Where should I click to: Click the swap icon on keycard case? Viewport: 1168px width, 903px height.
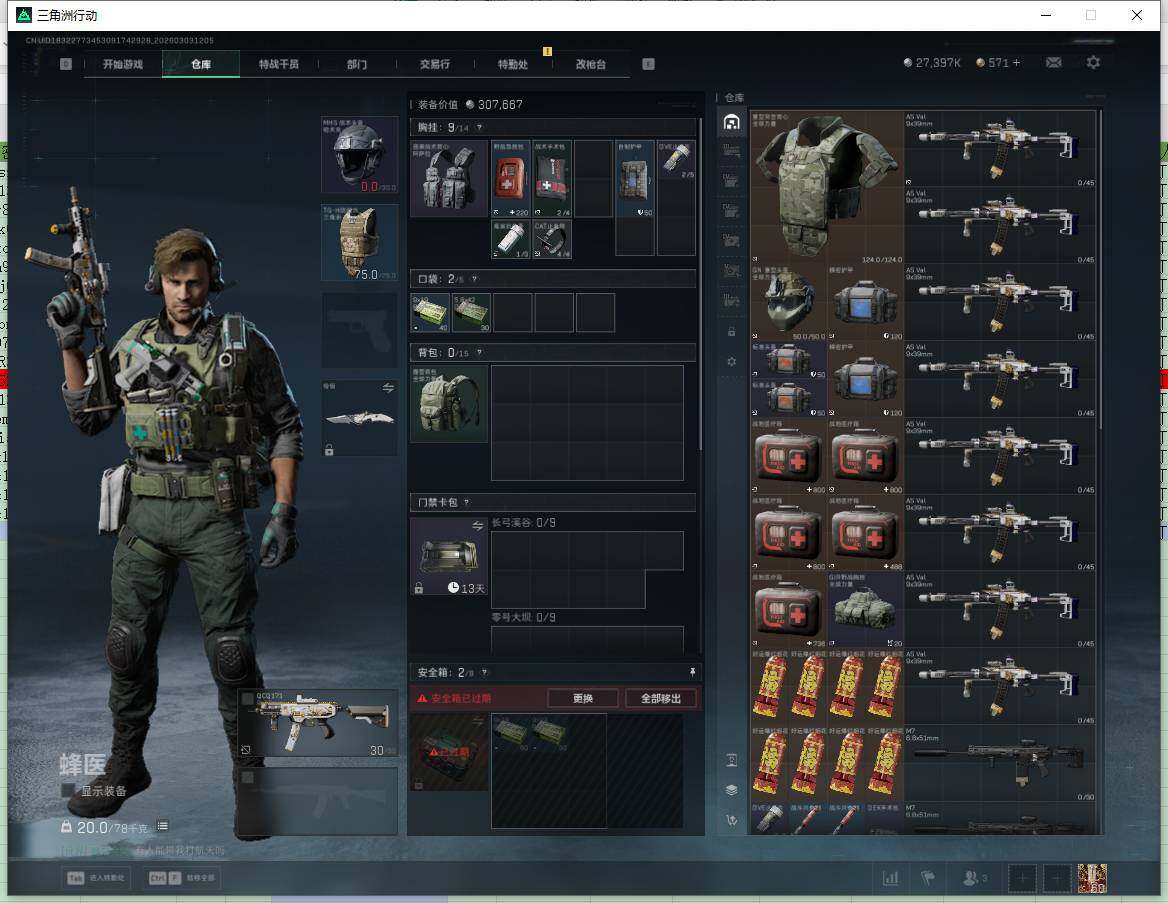[x=477, y=526]
